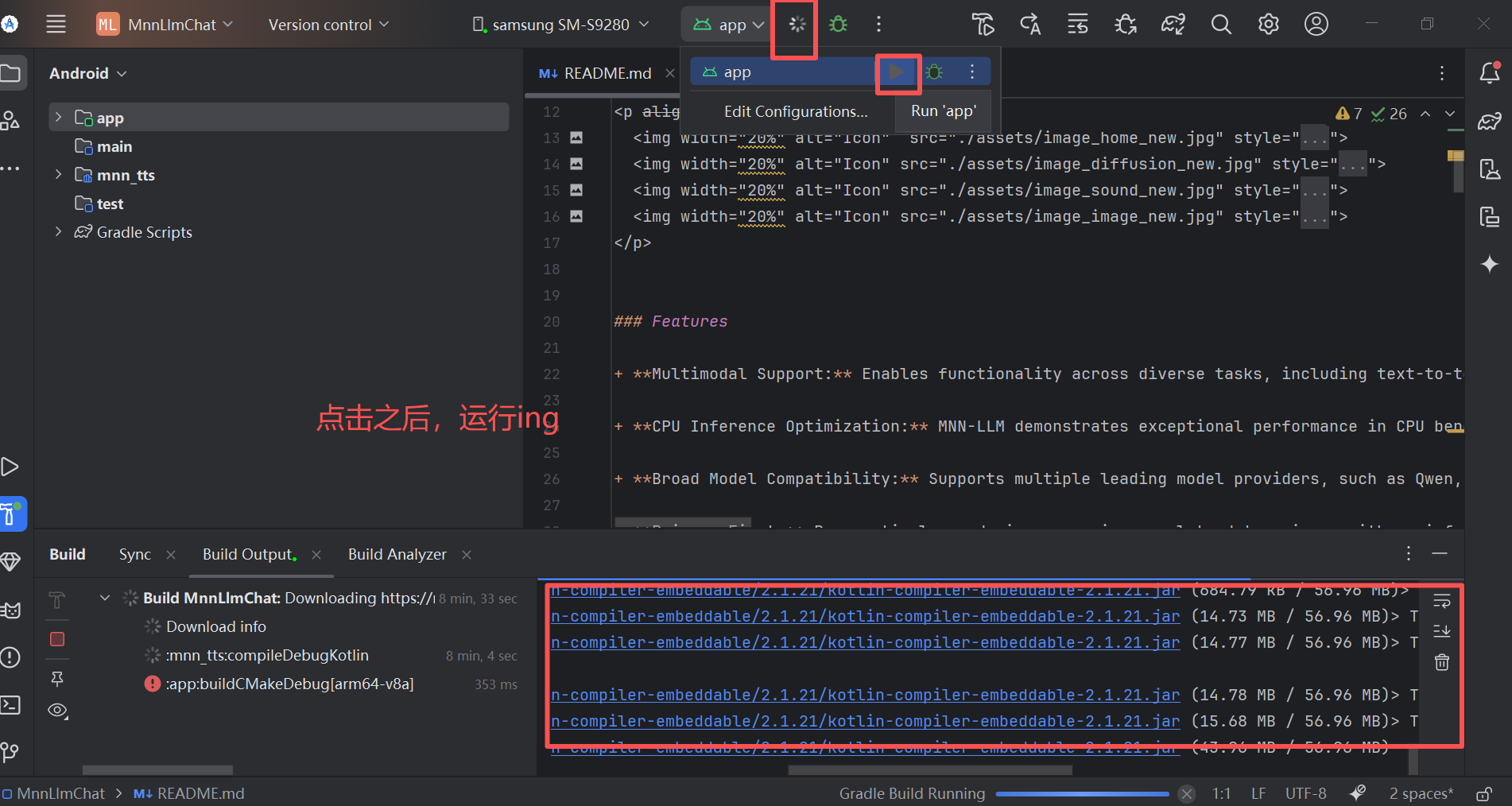
Task: Open Build tool window hammer icon
Action: [11, 514]
